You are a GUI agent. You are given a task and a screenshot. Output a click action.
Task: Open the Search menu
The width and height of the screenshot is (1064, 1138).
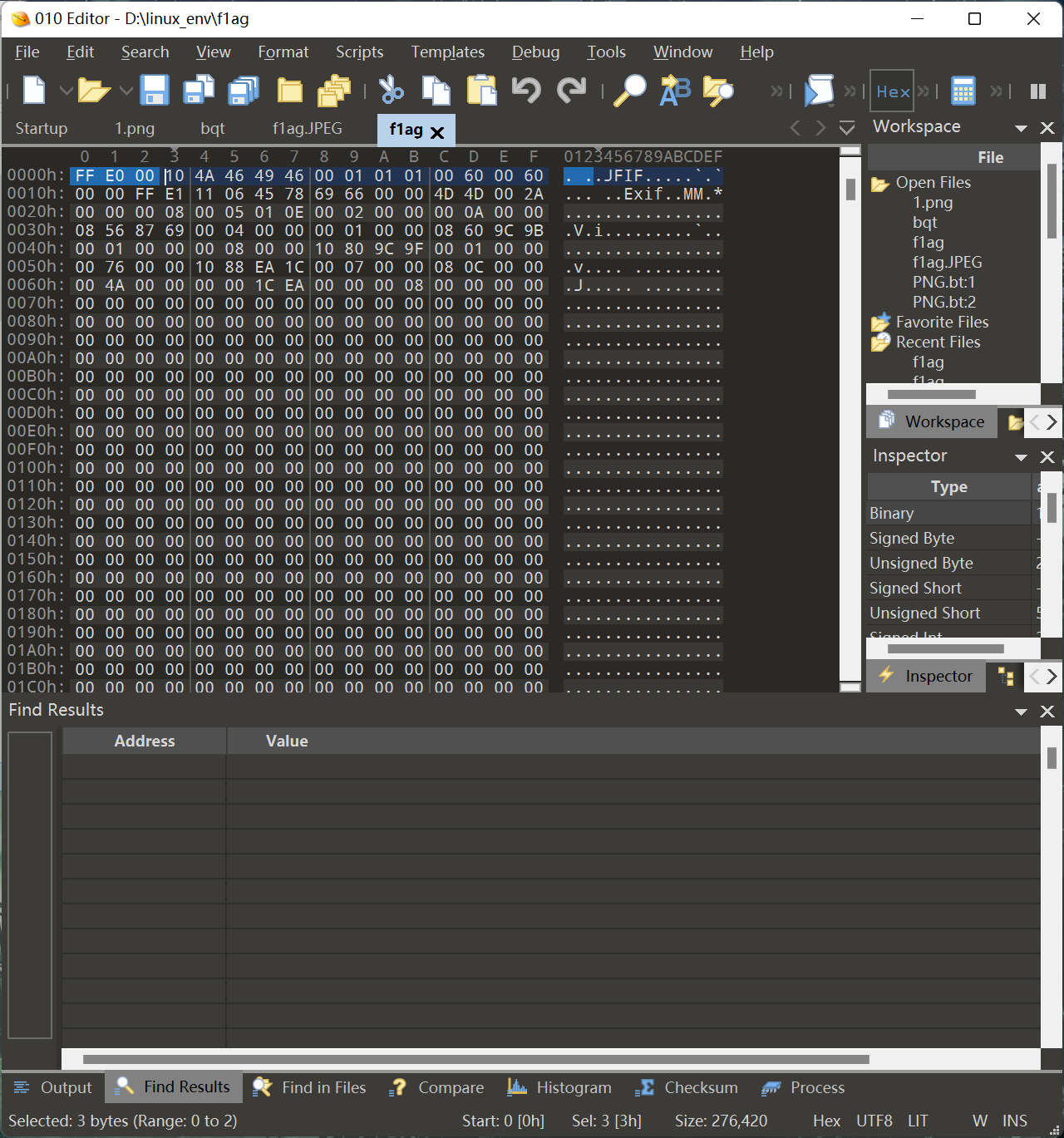click(x=145, y=52)
